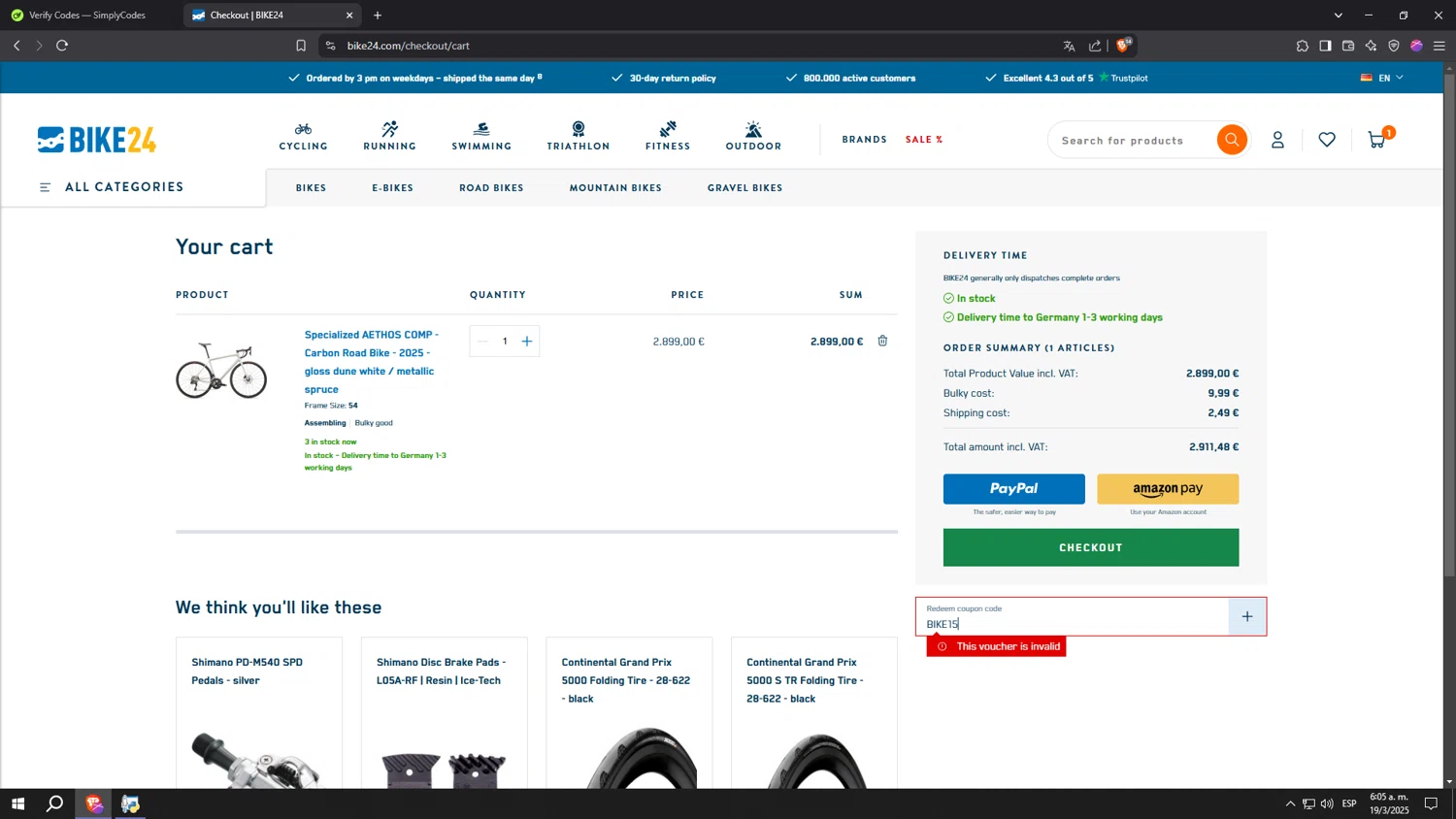
Task: Select the E-Bikes menu item
Action: point(392,188)
